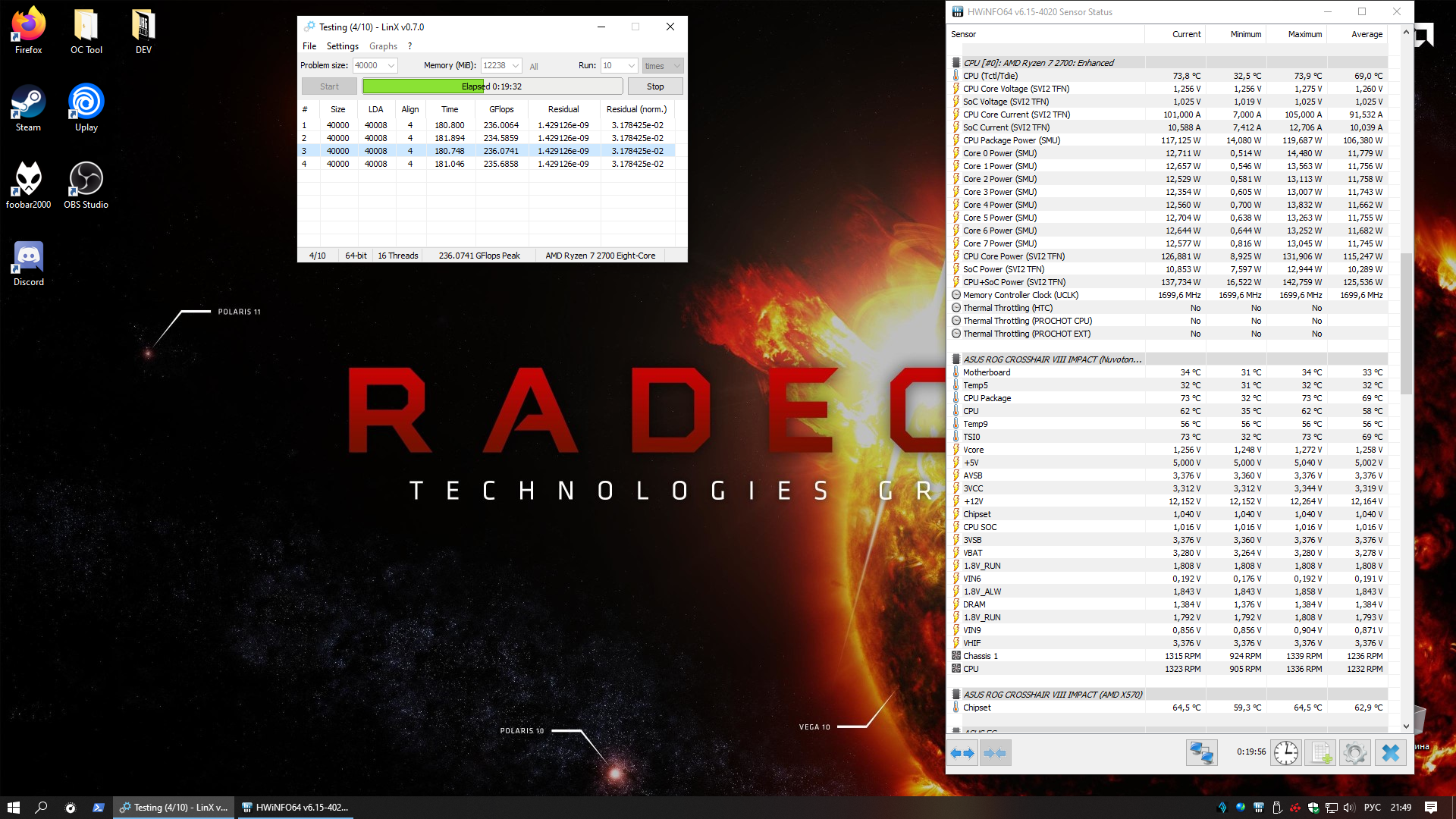1456x819 pixels.
Task: Close sensors with blue X icon
Action: click(x=1390, y=753)
